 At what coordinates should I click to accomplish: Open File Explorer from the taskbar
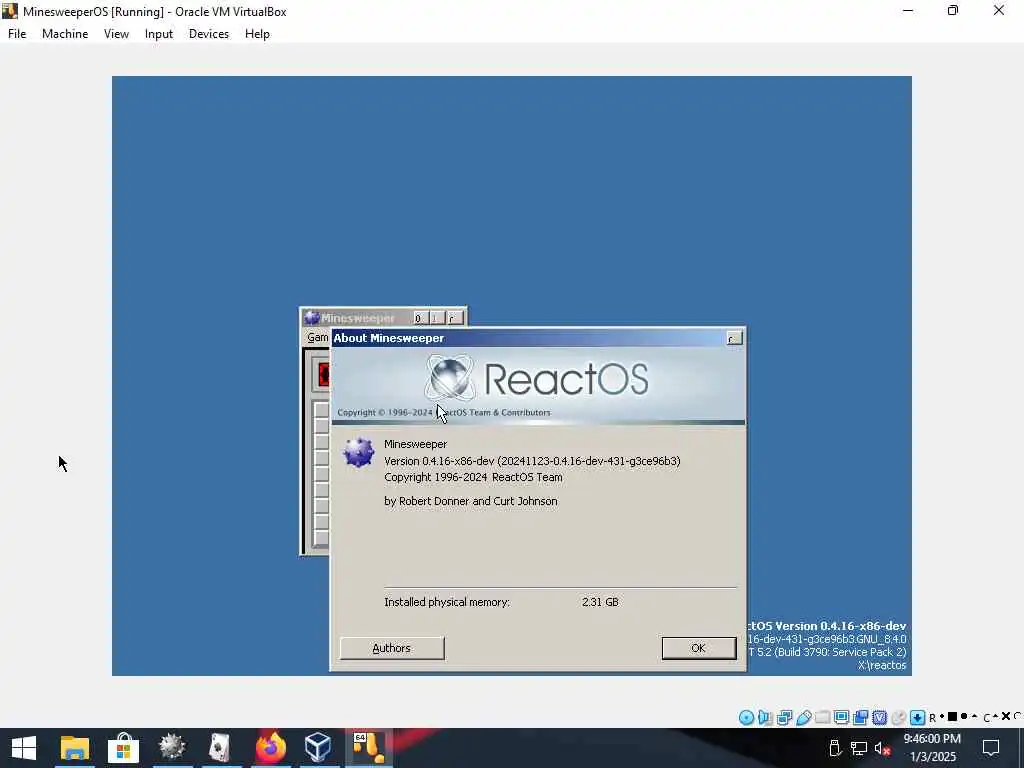[x=74, y=748]
